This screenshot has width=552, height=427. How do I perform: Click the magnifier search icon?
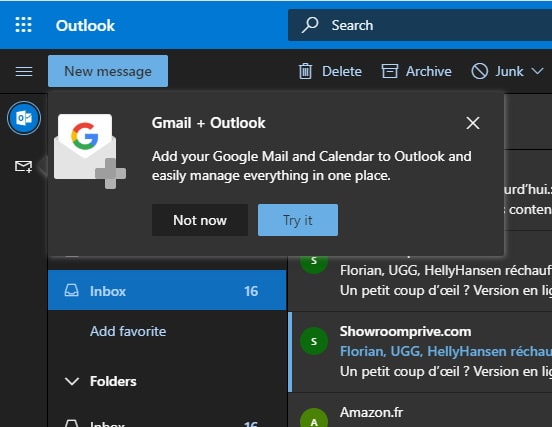310,25
